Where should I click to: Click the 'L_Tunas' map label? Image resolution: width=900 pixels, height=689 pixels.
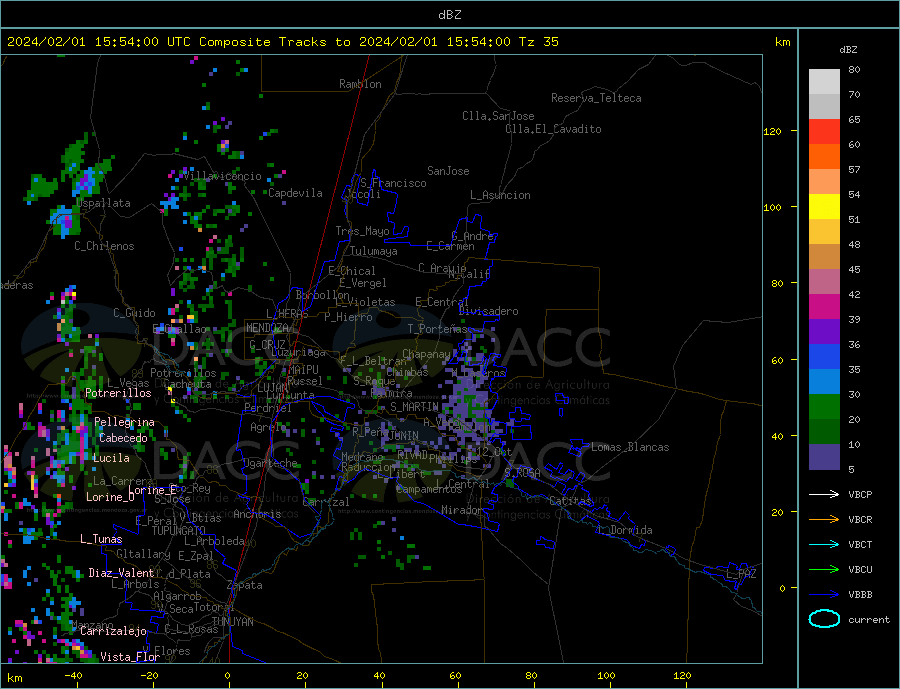coord(101,539)
